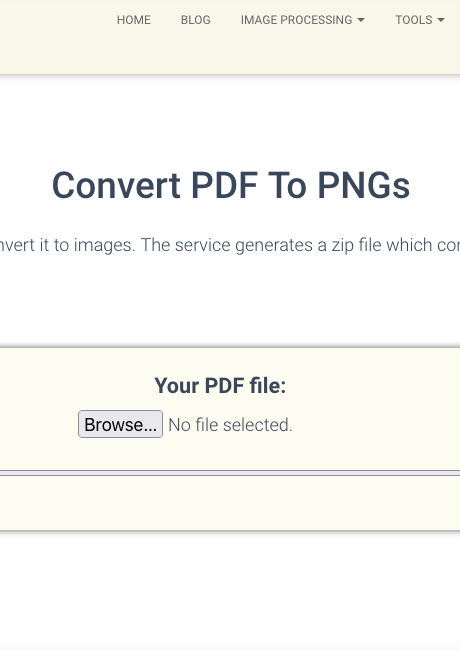The width and height of the screenshot is (460, 650).
Task: Click the 'Your PDF file:' label
Action: (220, 386)
